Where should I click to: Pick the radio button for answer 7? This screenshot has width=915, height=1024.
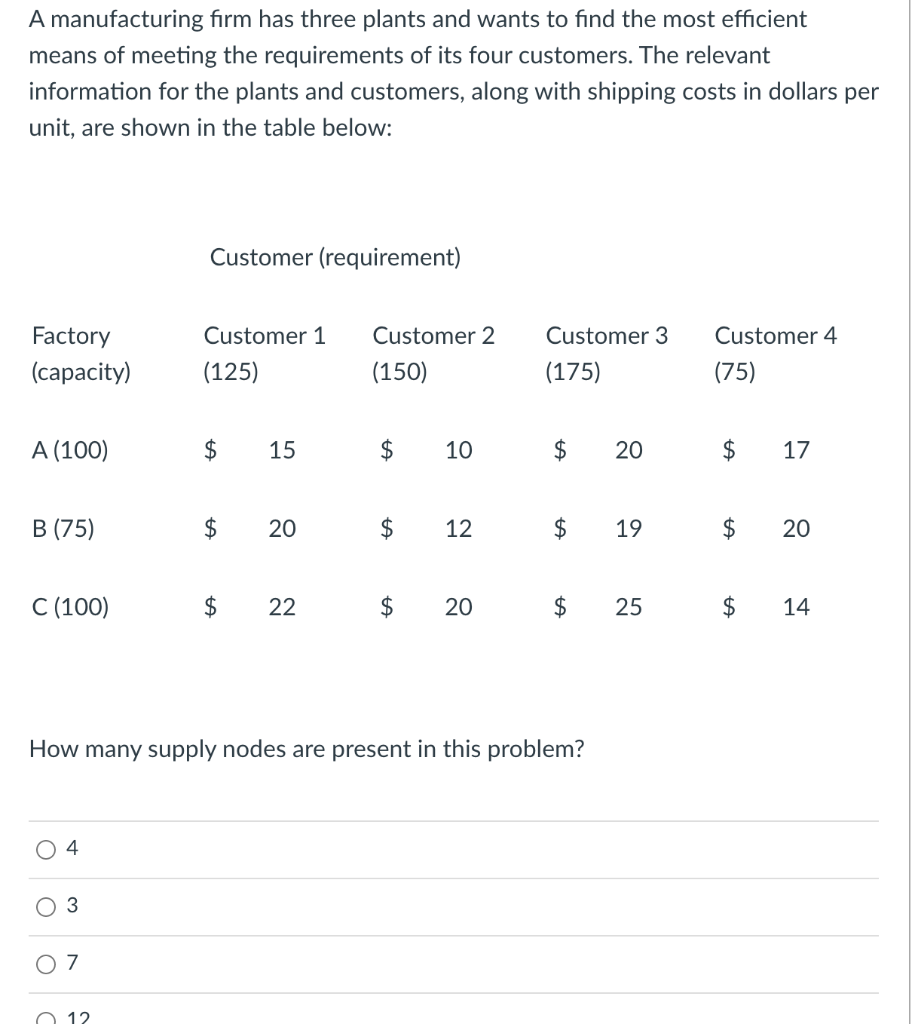[46, 964]
